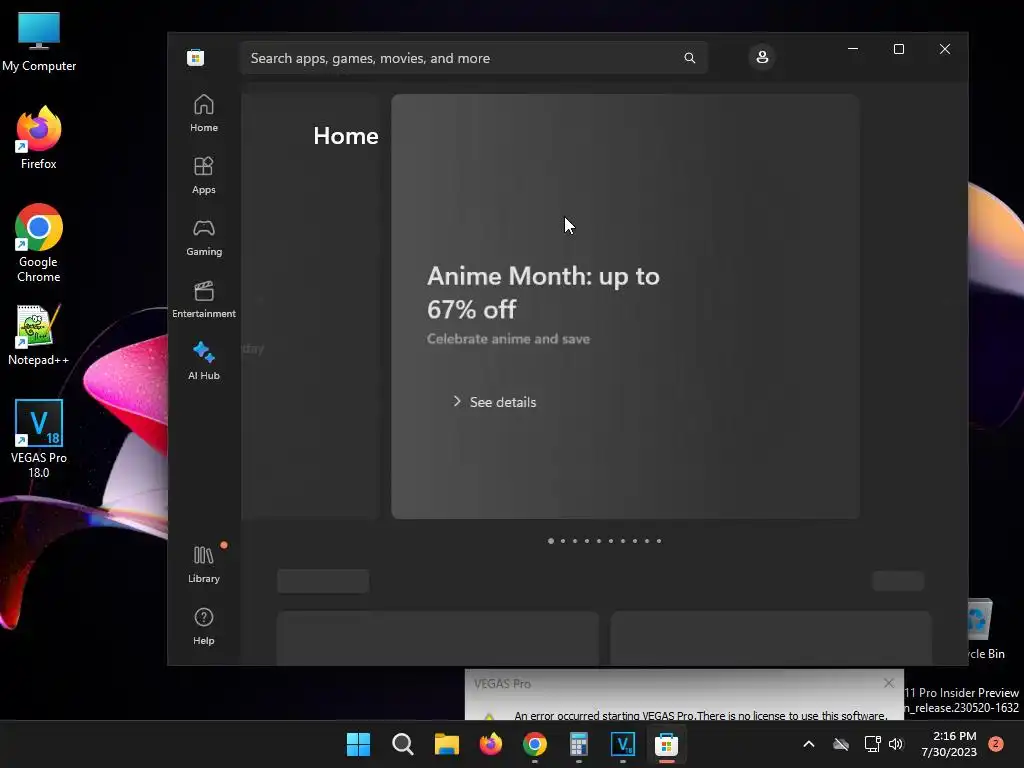Screen dimensions: 1024x768
Task: Maximize the Microsoft Store window
Action: coord(899,49)
